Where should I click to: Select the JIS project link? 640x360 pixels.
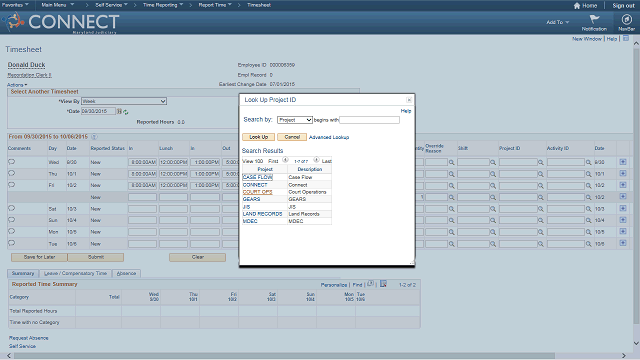click(247, 207)
